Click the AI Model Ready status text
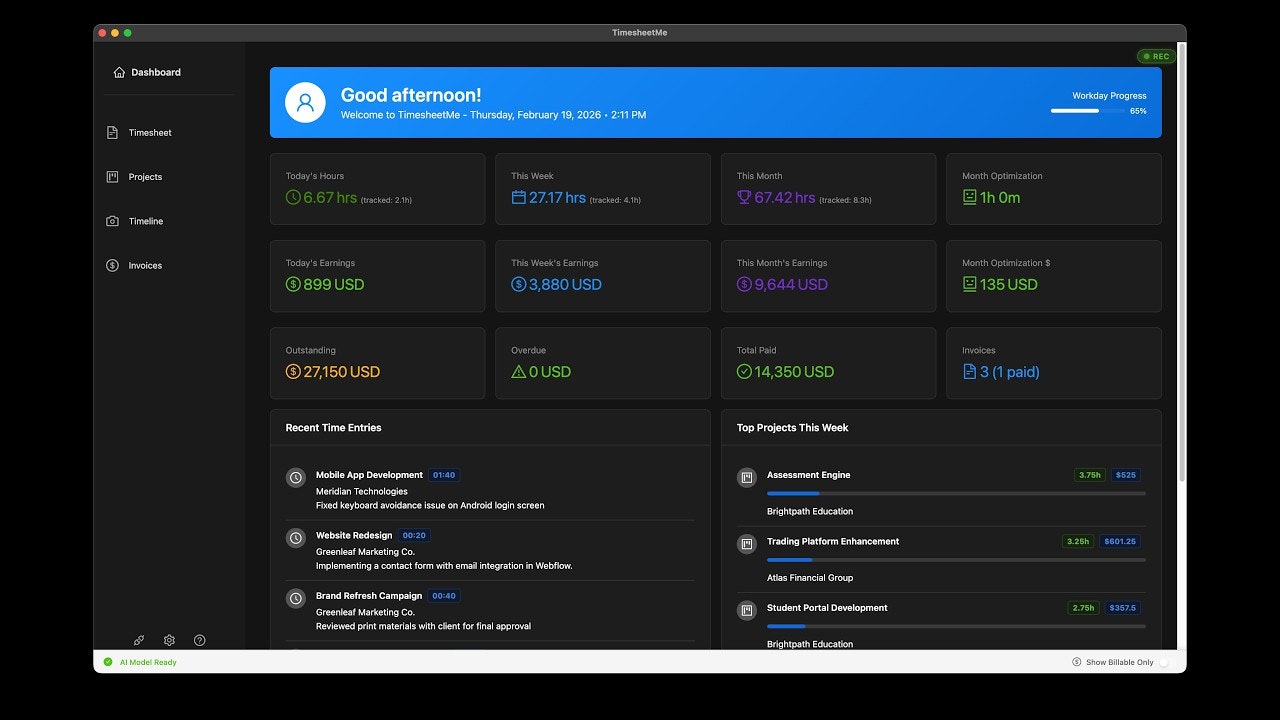The height and width of the screenshot is (720, 1280). pyautogui.click(x=148, y=662)
